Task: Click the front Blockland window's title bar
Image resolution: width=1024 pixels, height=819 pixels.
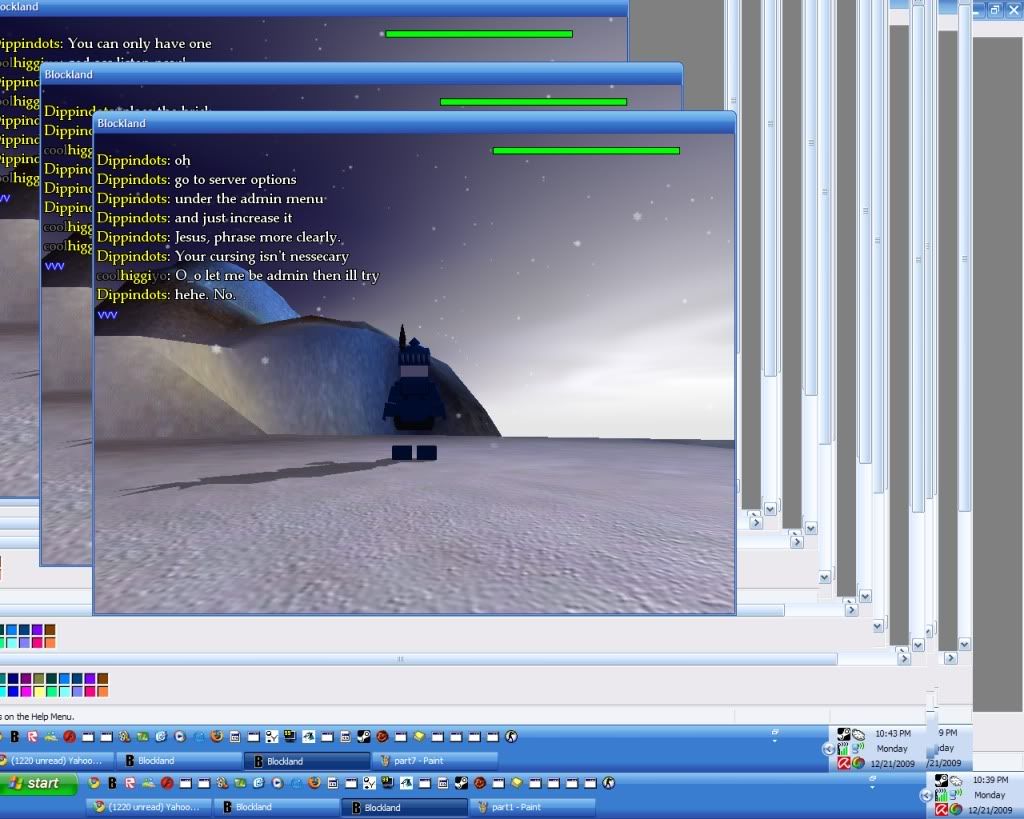Action: point(415,123)
